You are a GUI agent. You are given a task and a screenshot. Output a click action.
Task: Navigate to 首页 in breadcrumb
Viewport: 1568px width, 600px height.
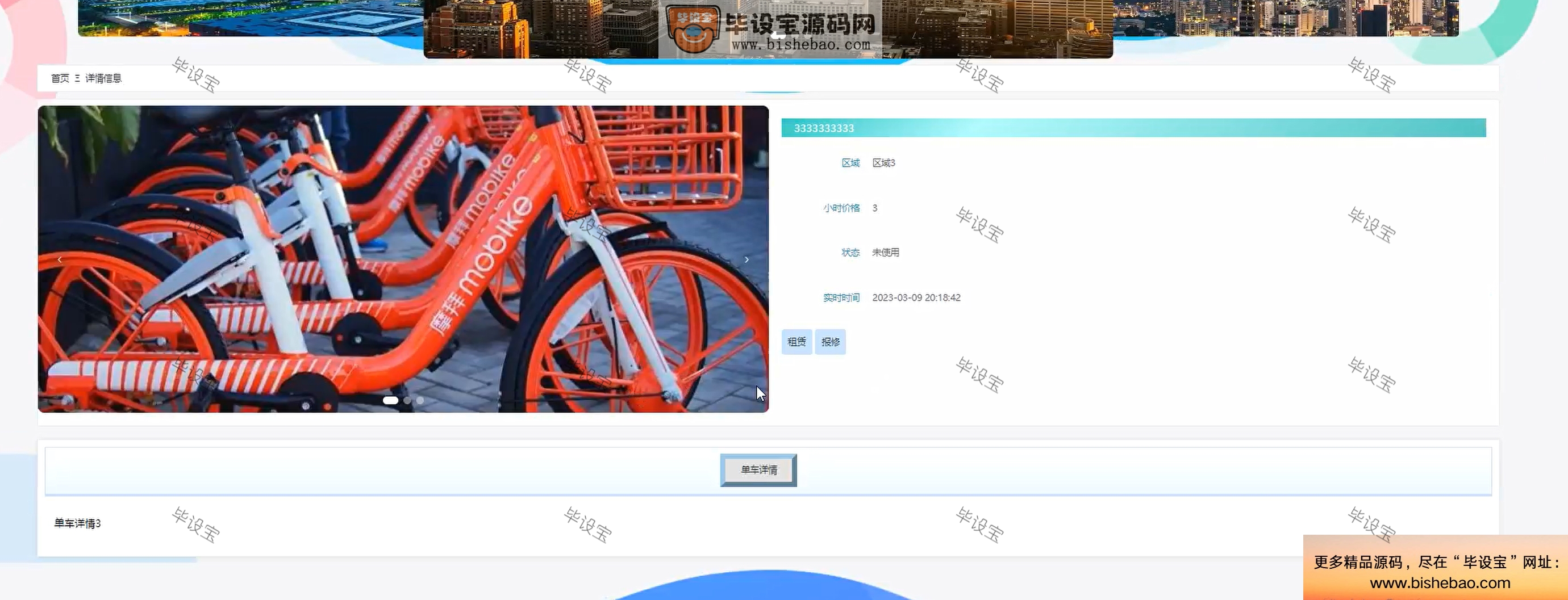coord(60,78)
